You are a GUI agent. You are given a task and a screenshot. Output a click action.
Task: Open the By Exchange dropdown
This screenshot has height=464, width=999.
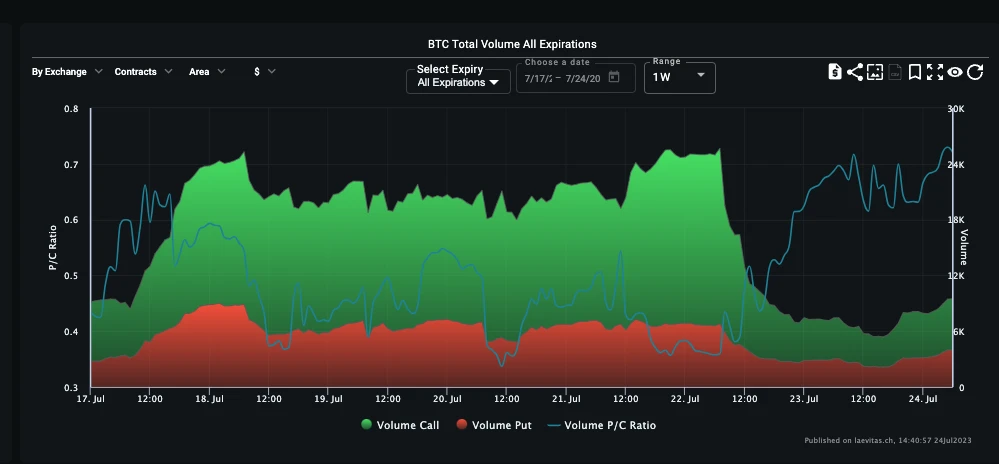[67, 72]
